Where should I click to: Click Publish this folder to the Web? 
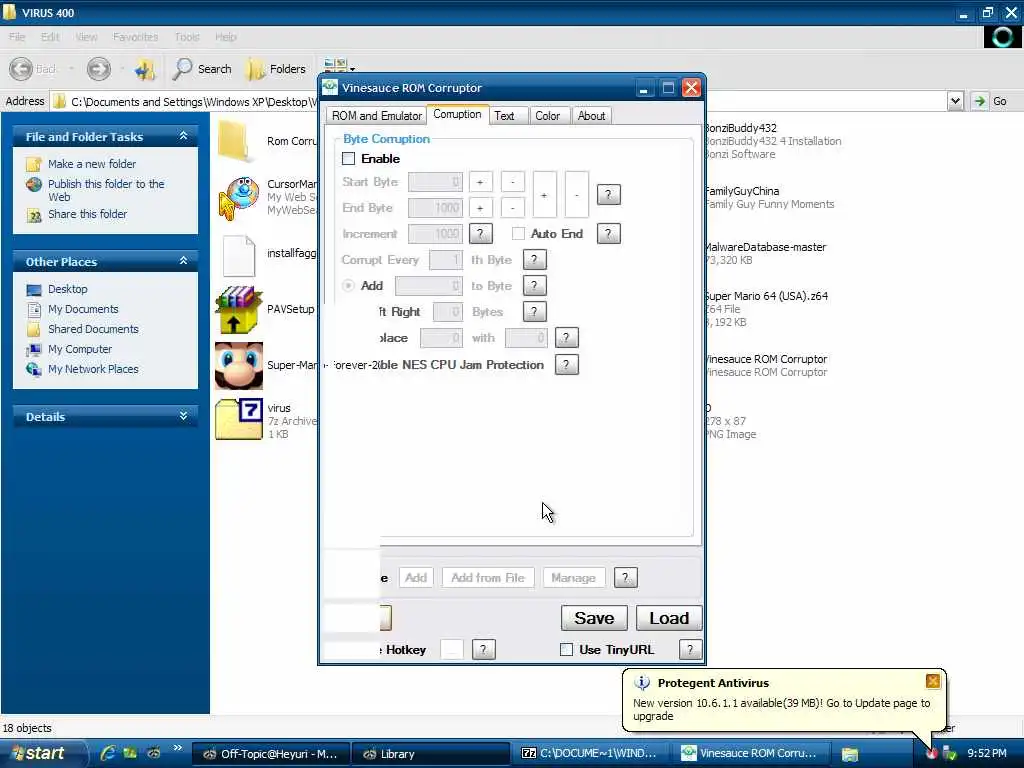point(106,190)
